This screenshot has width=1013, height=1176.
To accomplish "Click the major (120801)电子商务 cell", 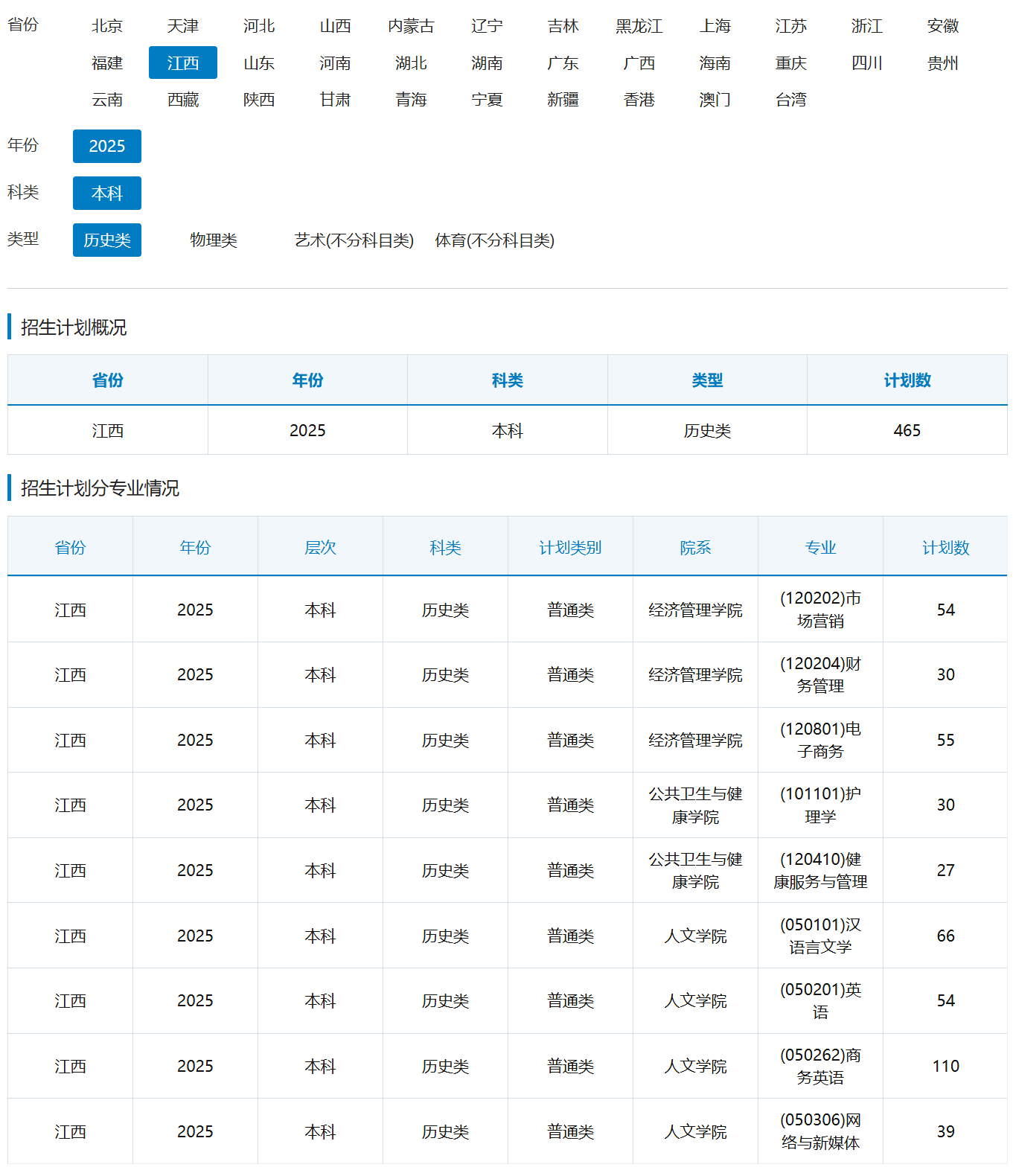I will click(820, 740).
